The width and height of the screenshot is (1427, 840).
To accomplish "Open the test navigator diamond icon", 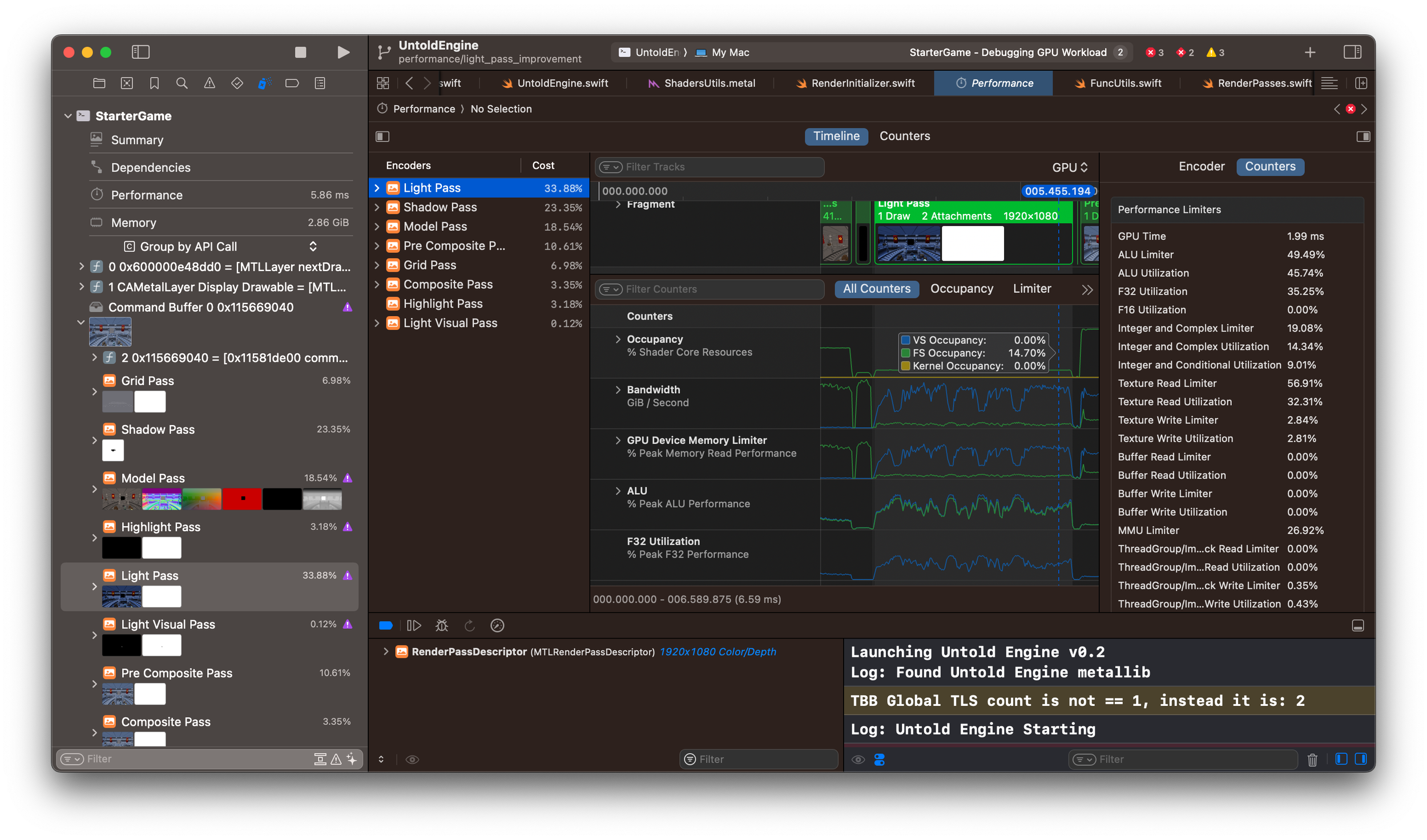I will click(237, 83).
